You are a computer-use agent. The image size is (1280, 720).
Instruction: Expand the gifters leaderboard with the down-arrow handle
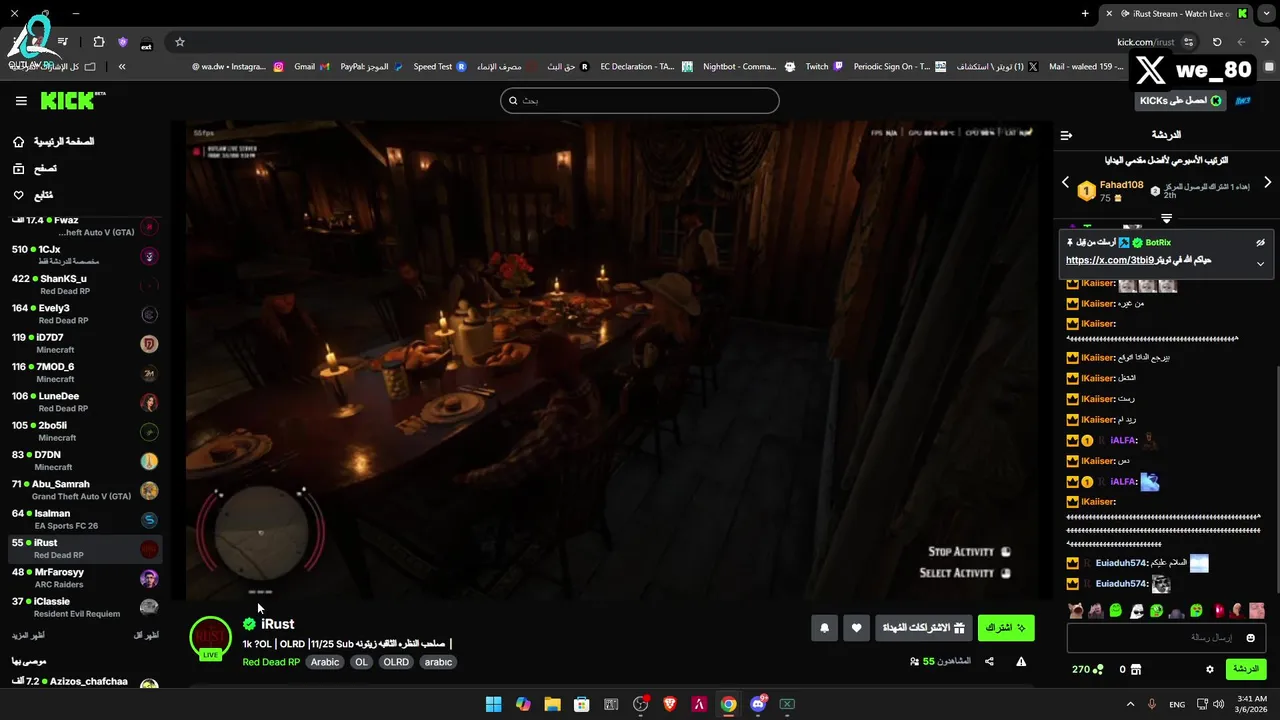1166,218
